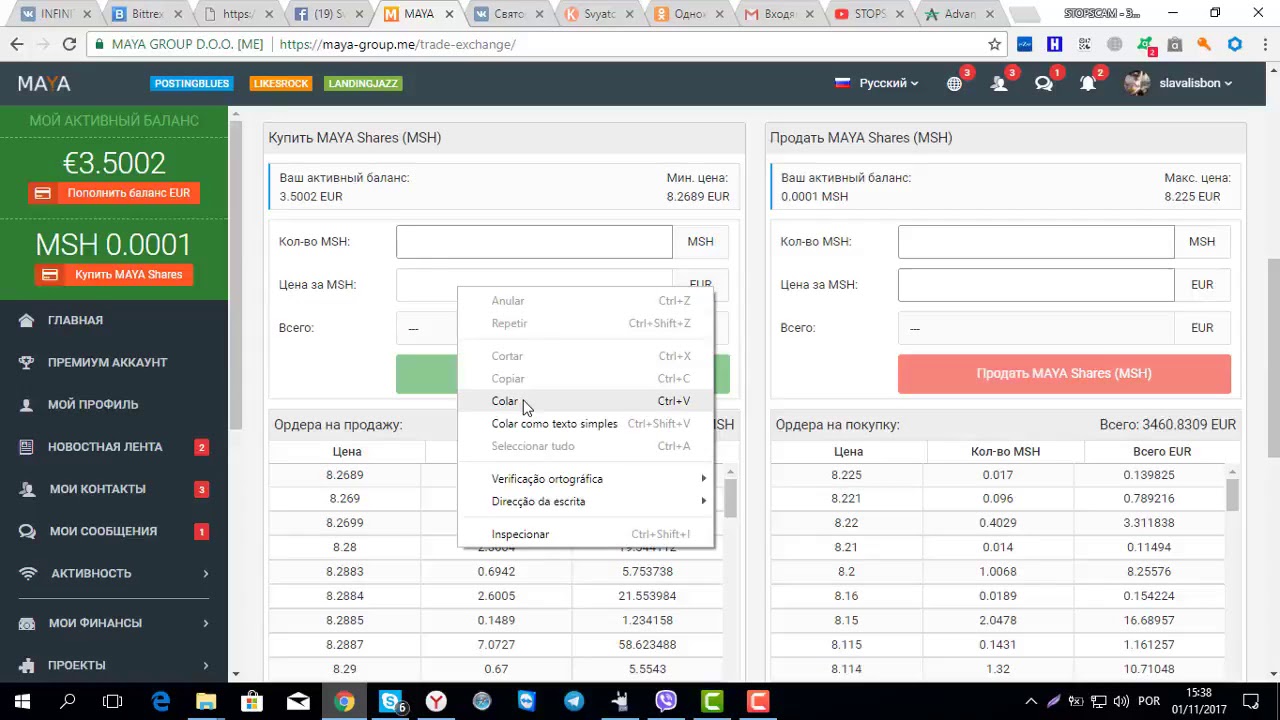Image resolution: width=1280 pixels, height=720 pixels.
Task: Click the buy Кол-во MSH input field
Action: pos(534,241)
